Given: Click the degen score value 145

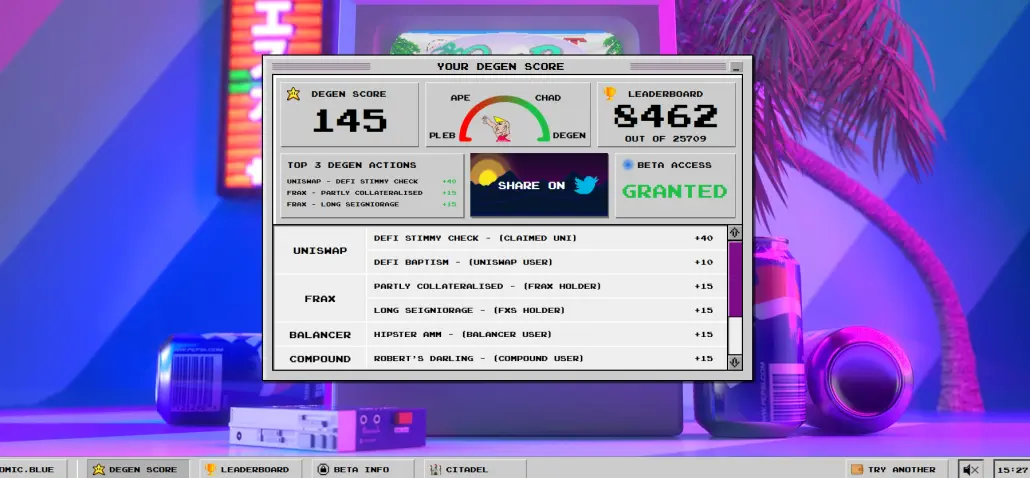Looking at the screenshot, I should (349, 121).
